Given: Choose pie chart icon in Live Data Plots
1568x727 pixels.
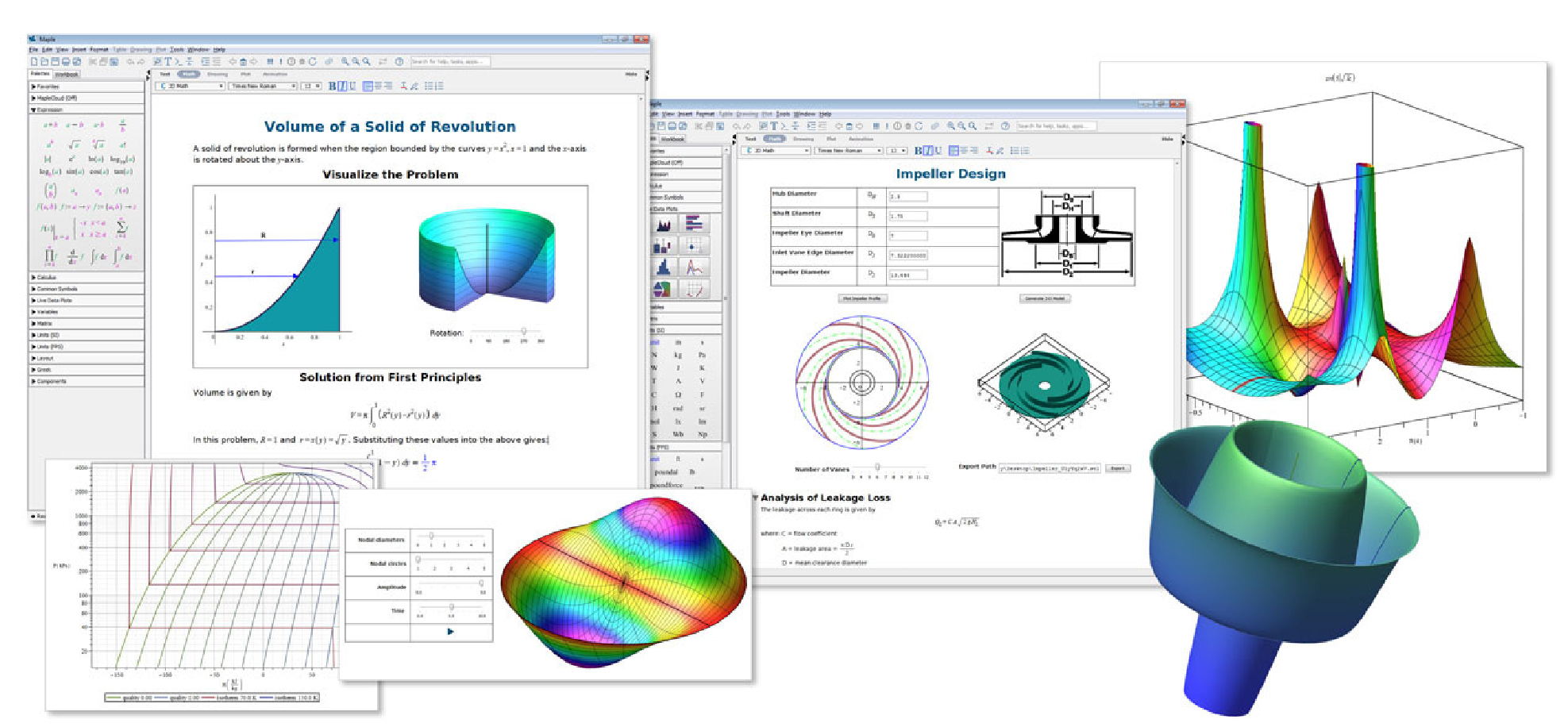Looking at the screenshot, I should (x=664, y=290).
